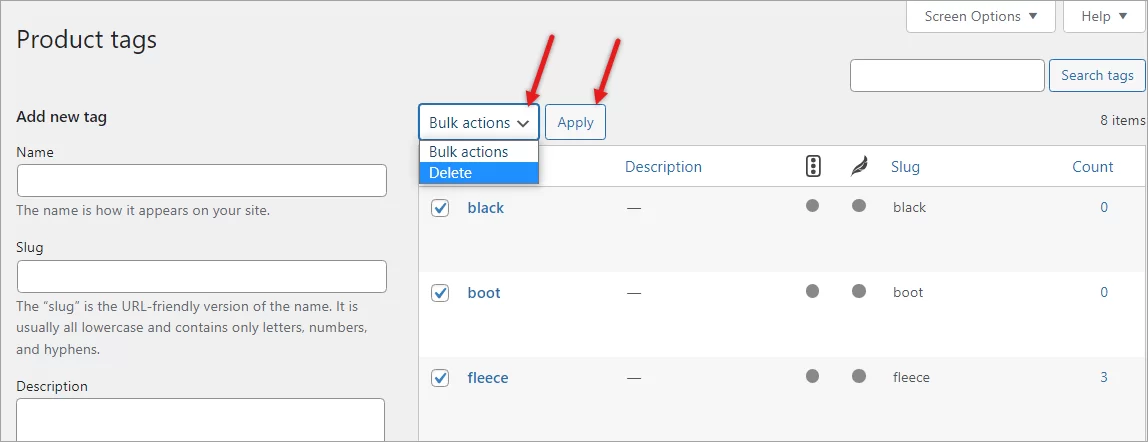Image resolution: width=1148 pixels, height=442 pixels.
Task: Uncheck the boot tag checkbox
Action: (440, 293)
